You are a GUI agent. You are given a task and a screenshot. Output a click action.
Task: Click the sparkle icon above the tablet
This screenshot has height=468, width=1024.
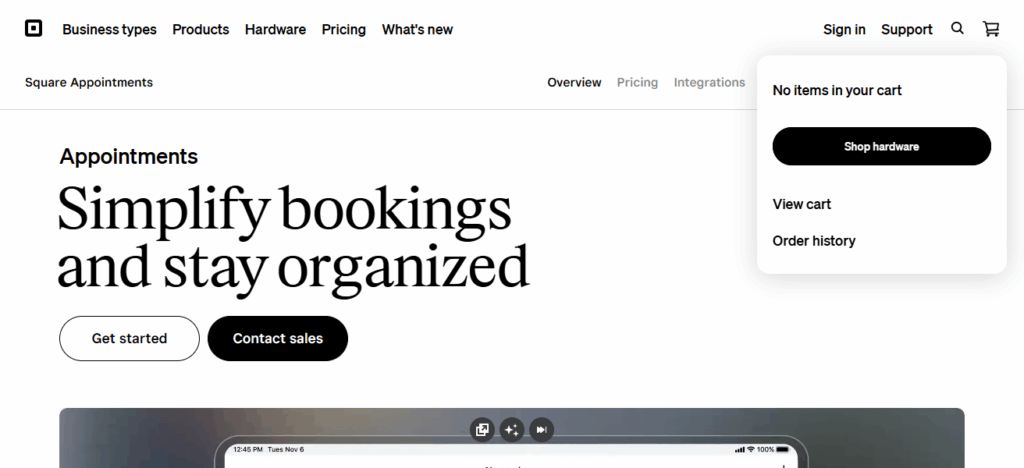512,429
